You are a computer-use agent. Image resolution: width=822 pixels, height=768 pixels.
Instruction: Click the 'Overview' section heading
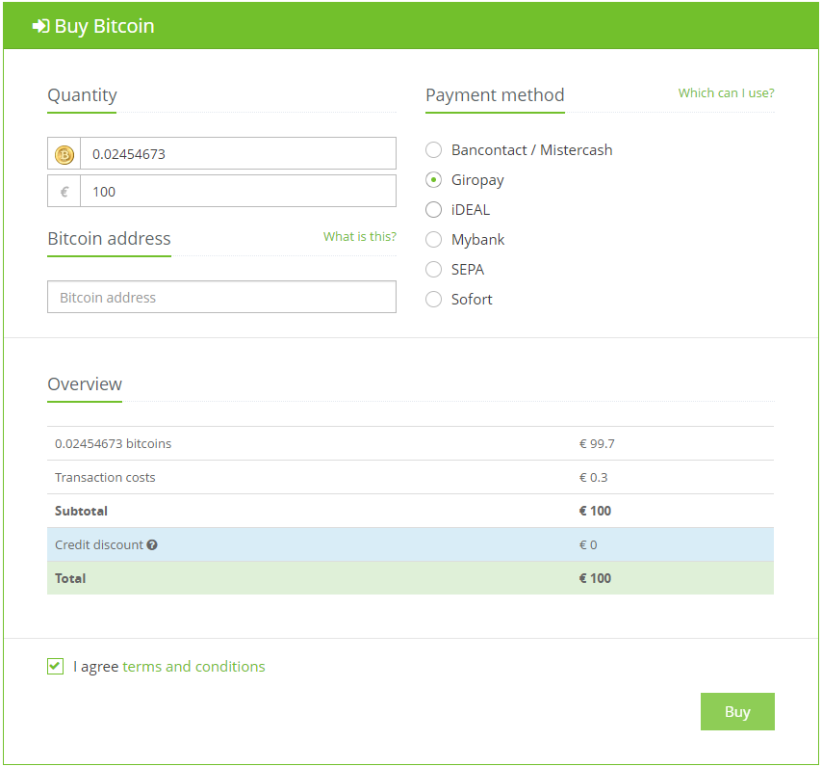[85, 384]
